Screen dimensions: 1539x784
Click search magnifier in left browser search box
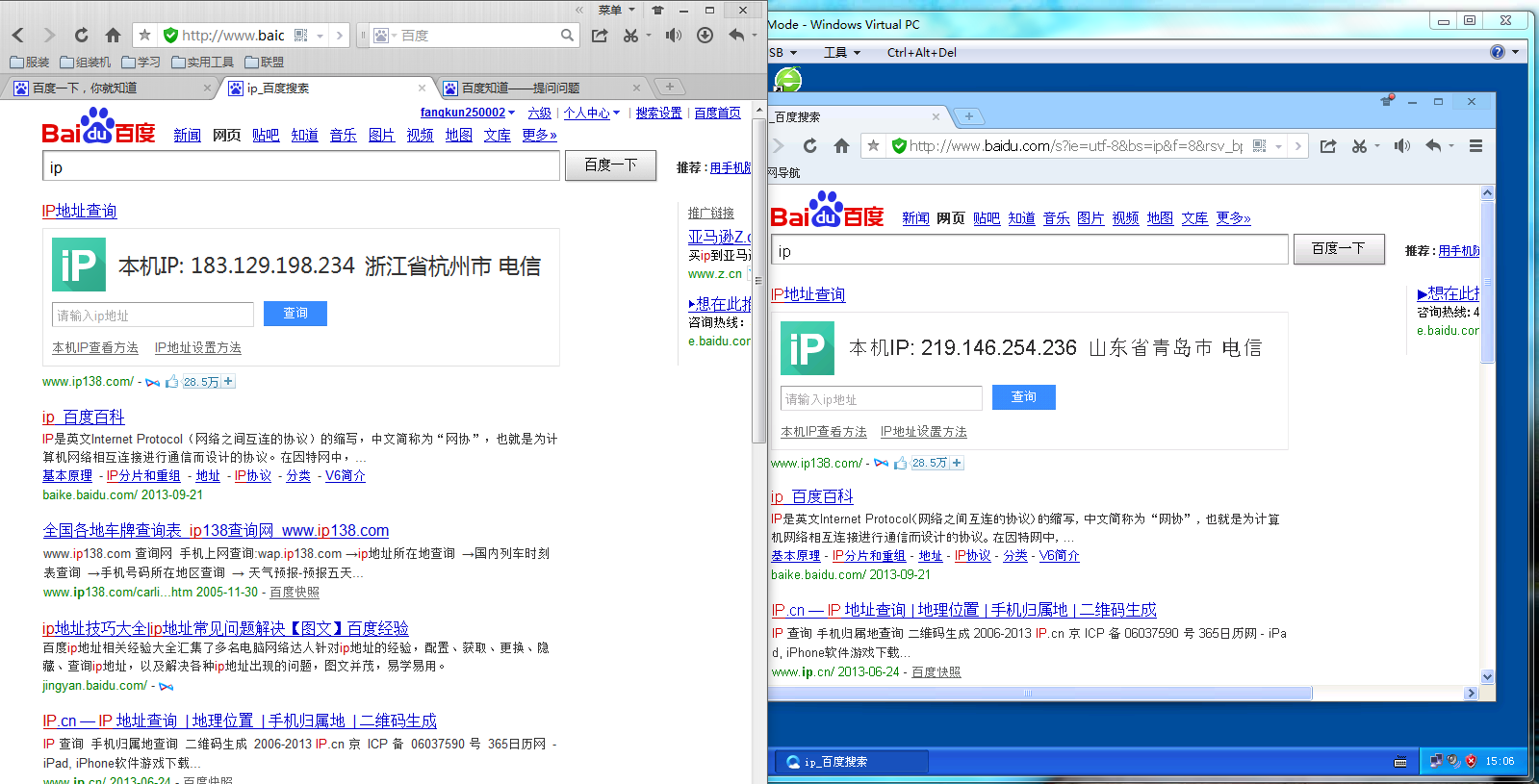point(567,36)
